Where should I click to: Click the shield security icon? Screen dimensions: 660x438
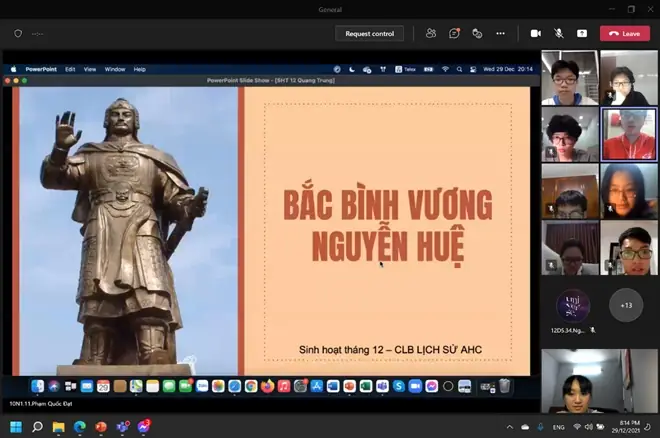coord(18,33)
